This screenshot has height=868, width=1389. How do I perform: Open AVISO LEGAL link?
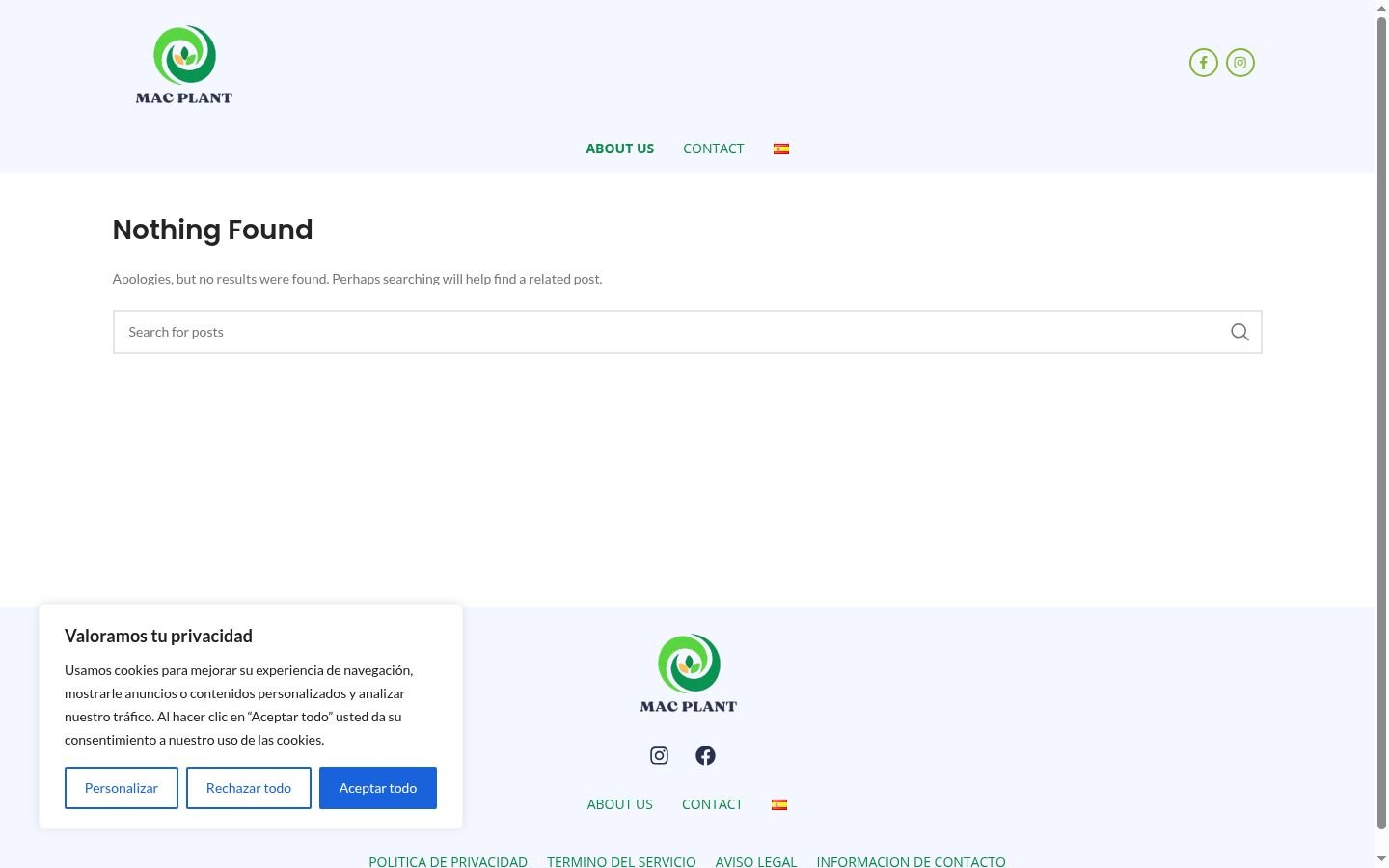[x=756, y=861]
